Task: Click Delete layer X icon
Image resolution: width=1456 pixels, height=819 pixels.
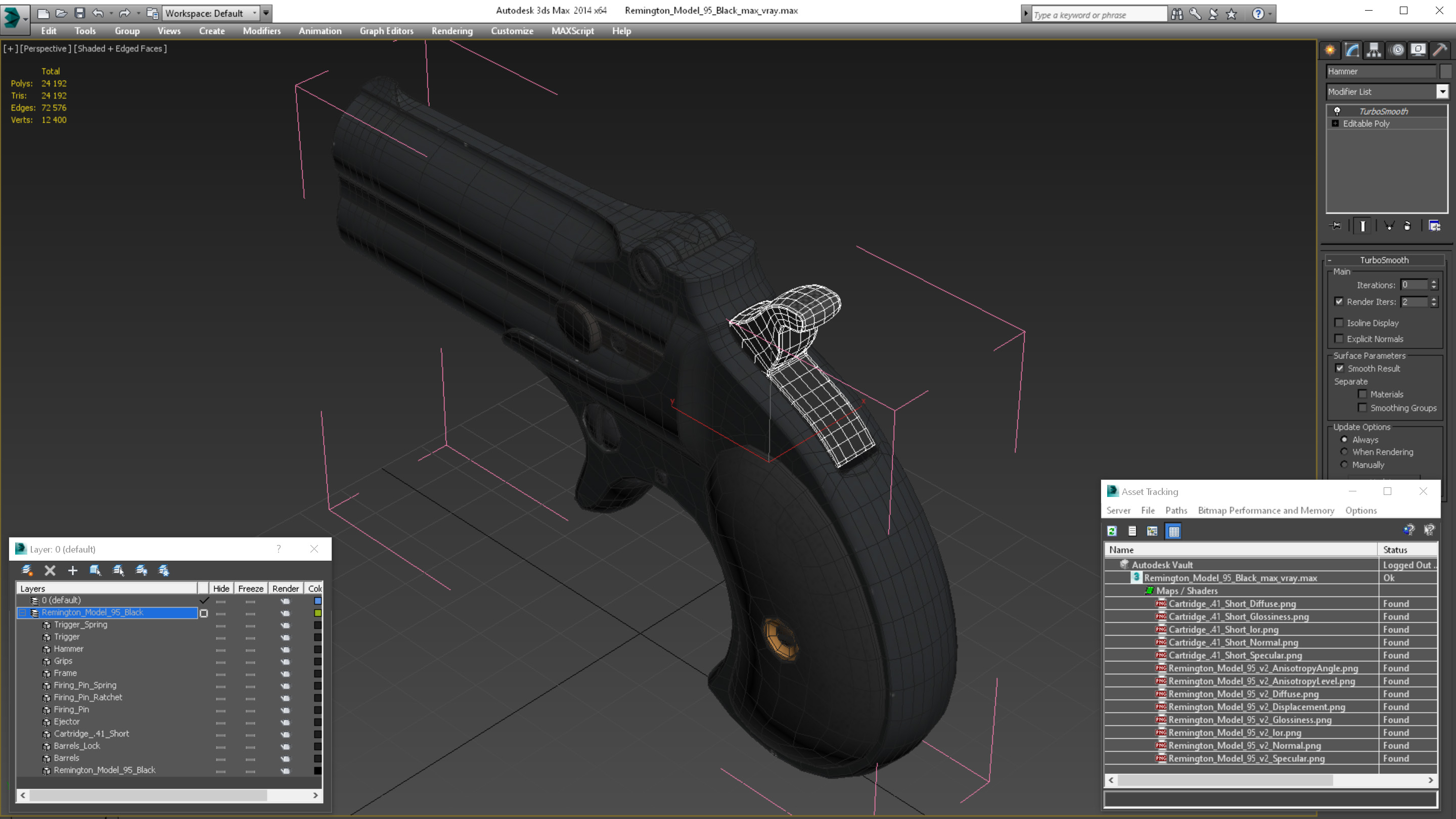Action: [x=50, y=570]
